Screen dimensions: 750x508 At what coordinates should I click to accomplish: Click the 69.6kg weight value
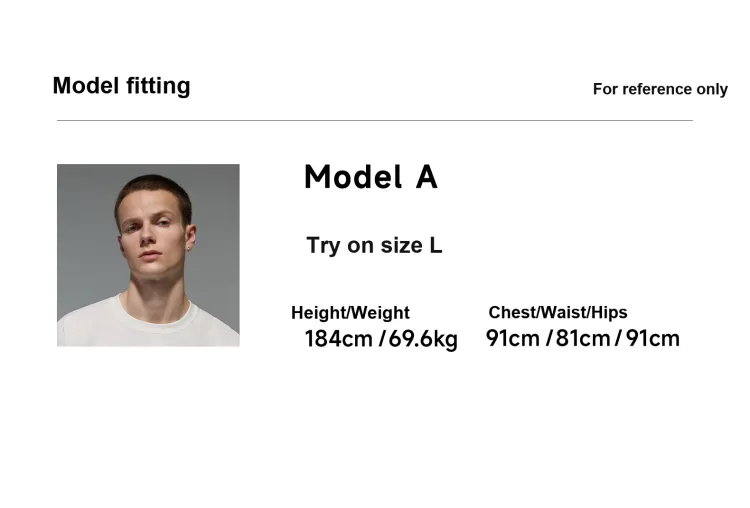click(423, 339)
